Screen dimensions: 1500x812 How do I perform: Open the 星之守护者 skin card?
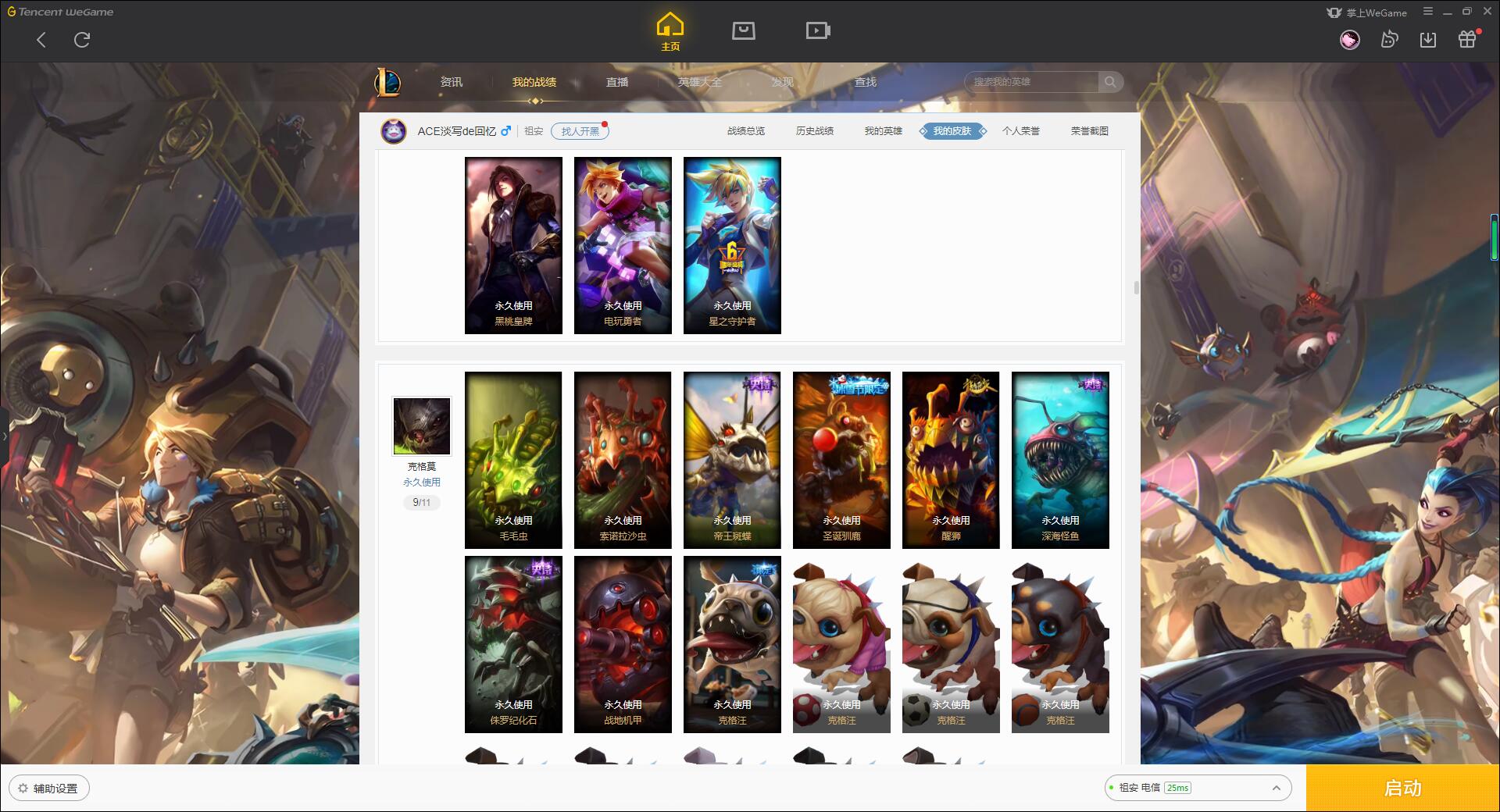[x=732, y=245]
